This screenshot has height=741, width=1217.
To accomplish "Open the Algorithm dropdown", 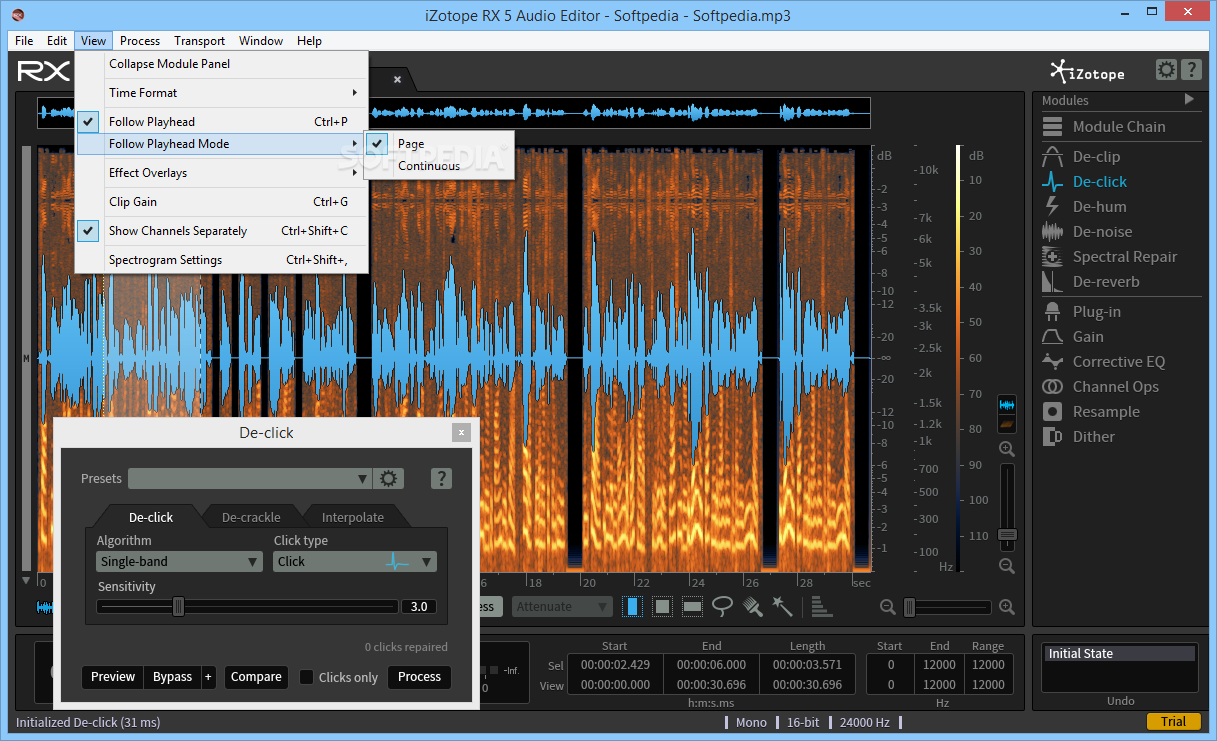I will 180,562.
